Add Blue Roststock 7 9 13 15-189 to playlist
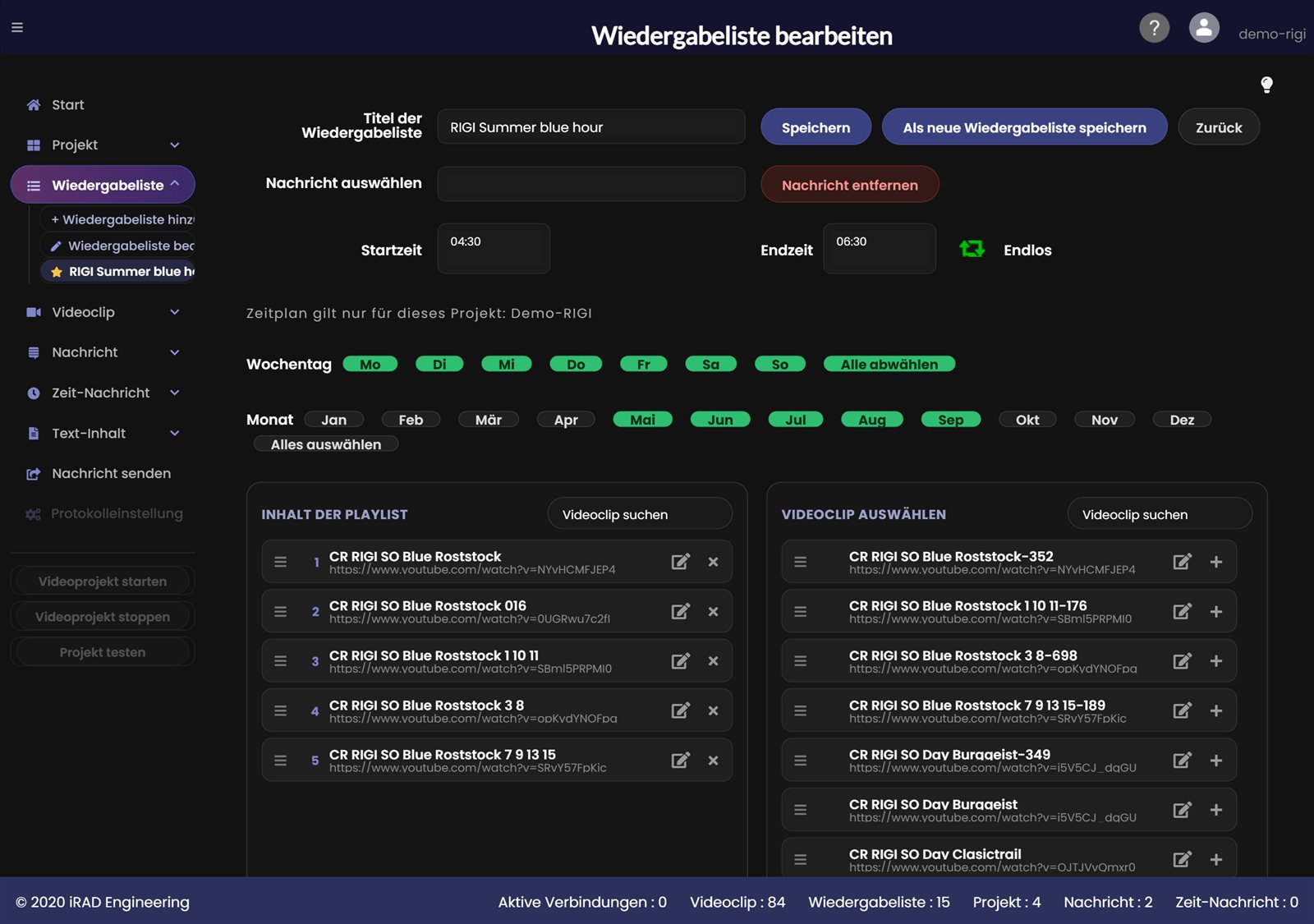This screenshot has width=1314, height=924. click(x=1216, y=710)
